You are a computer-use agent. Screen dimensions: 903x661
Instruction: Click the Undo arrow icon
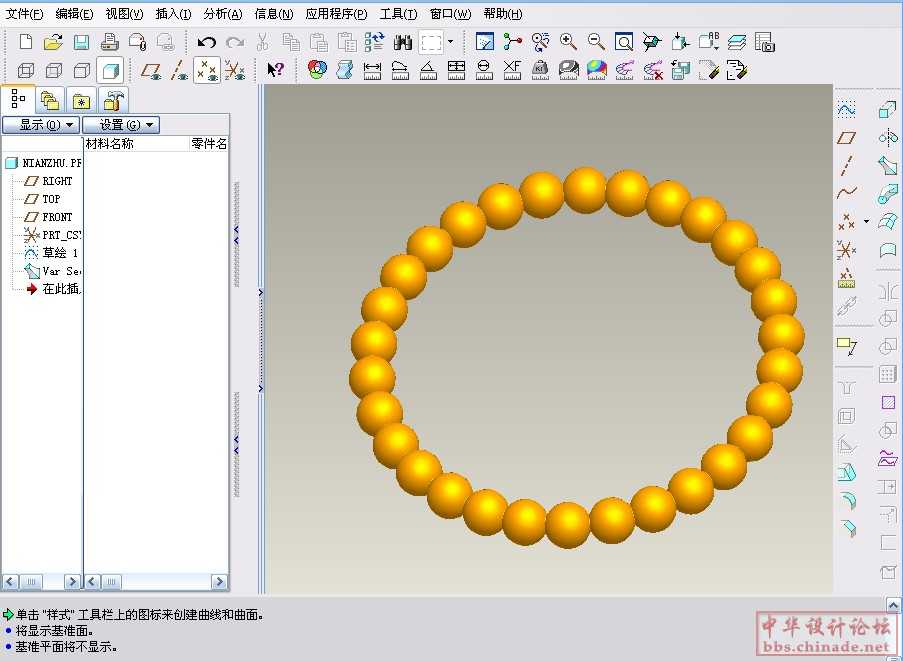pyautogui.click(x=206, y=42)
